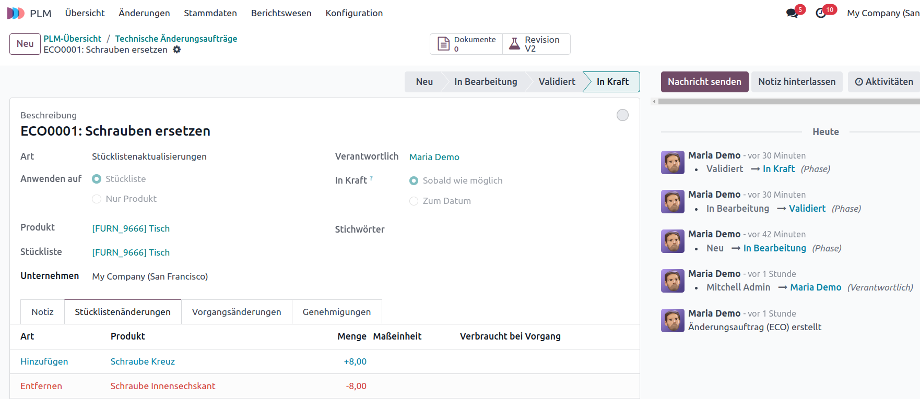Switch to the Stücklistenänderungen tab

point(123,312)
